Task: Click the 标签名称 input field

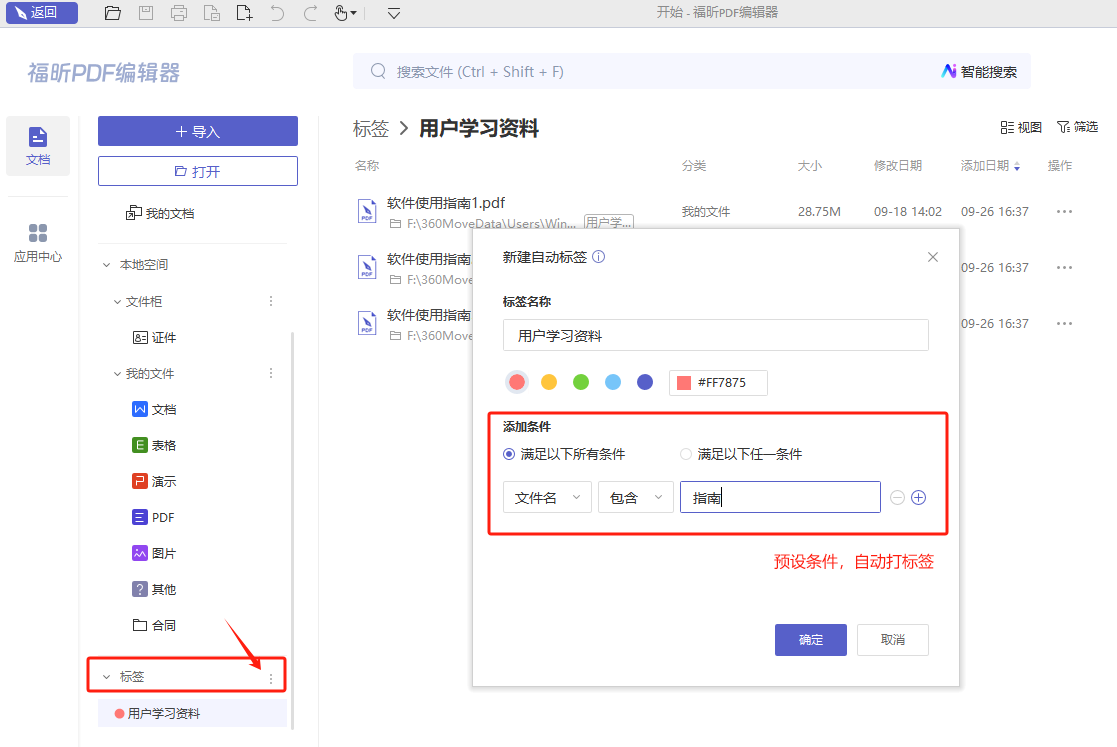Action: [x=715, y=336]
